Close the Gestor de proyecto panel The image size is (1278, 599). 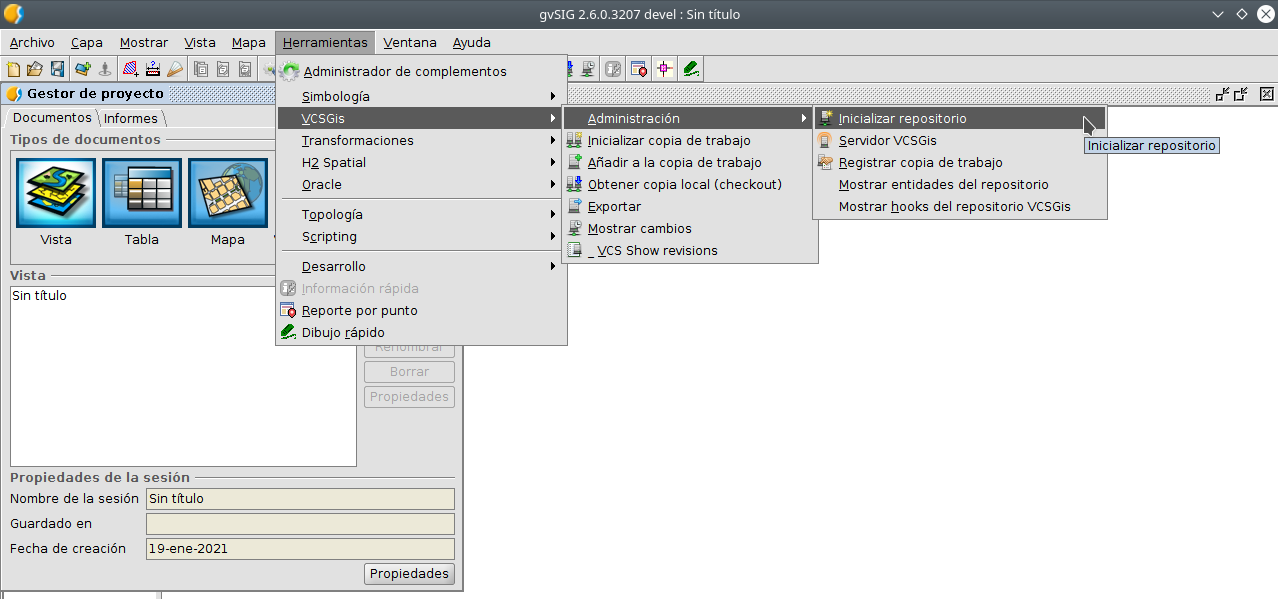tap(1266, 94)
